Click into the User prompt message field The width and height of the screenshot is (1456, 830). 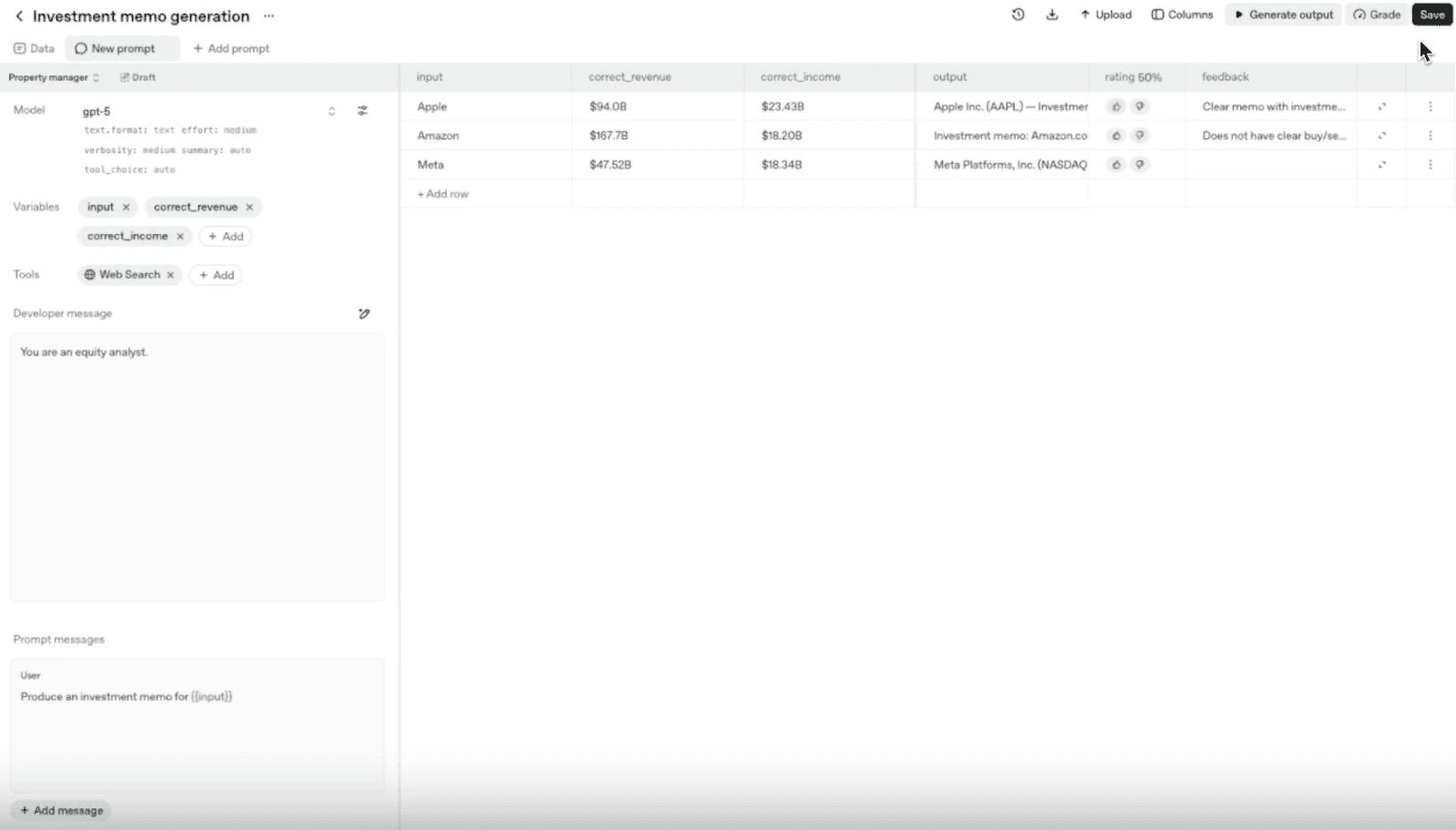[197, 725]
